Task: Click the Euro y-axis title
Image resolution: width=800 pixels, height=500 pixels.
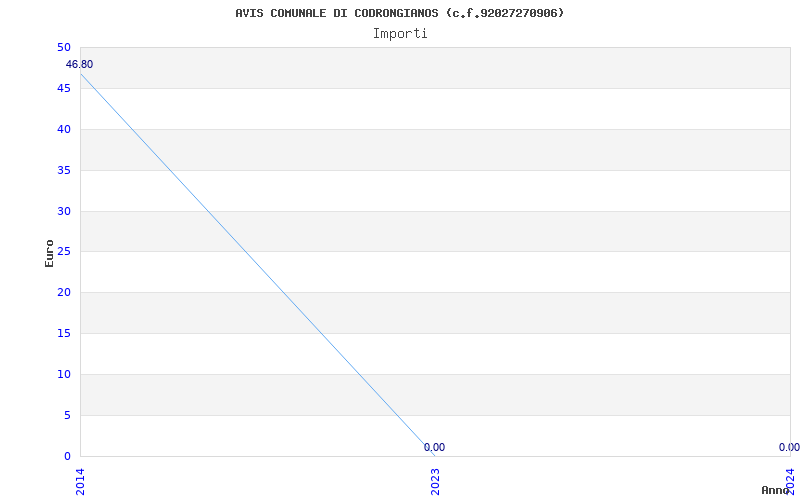Action: coord(49,253)
